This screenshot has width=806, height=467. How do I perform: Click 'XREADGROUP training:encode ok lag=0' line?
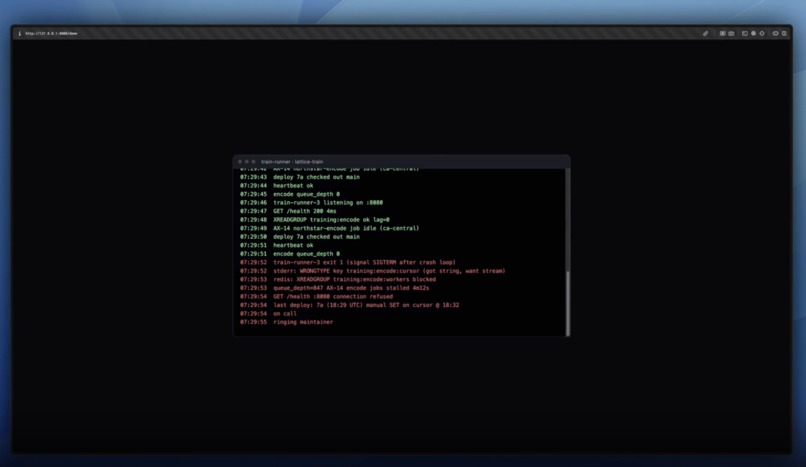click(x=315, y=219)
